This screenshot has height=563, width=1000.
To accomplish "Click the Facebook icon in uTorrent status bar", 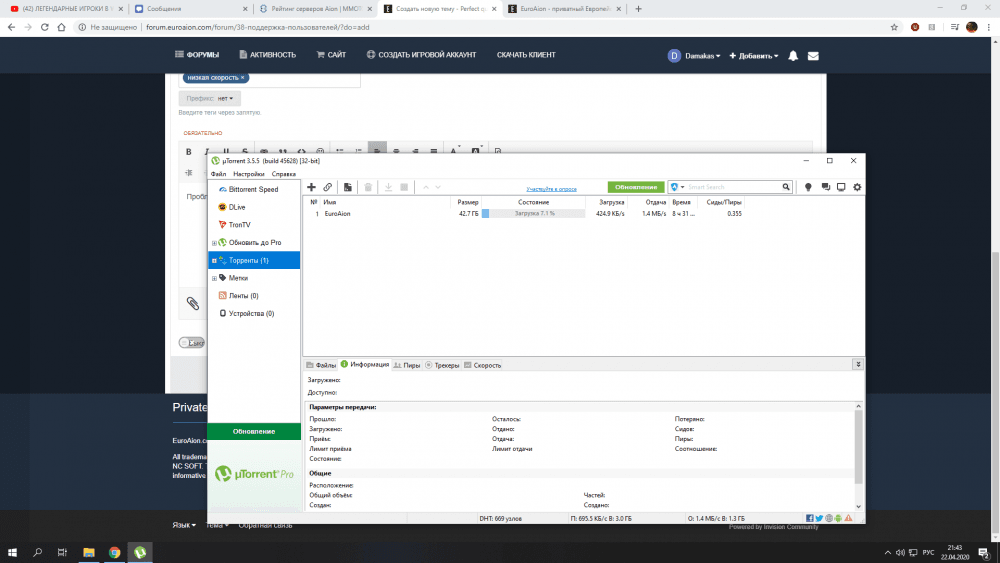I will tap(810, 518).
